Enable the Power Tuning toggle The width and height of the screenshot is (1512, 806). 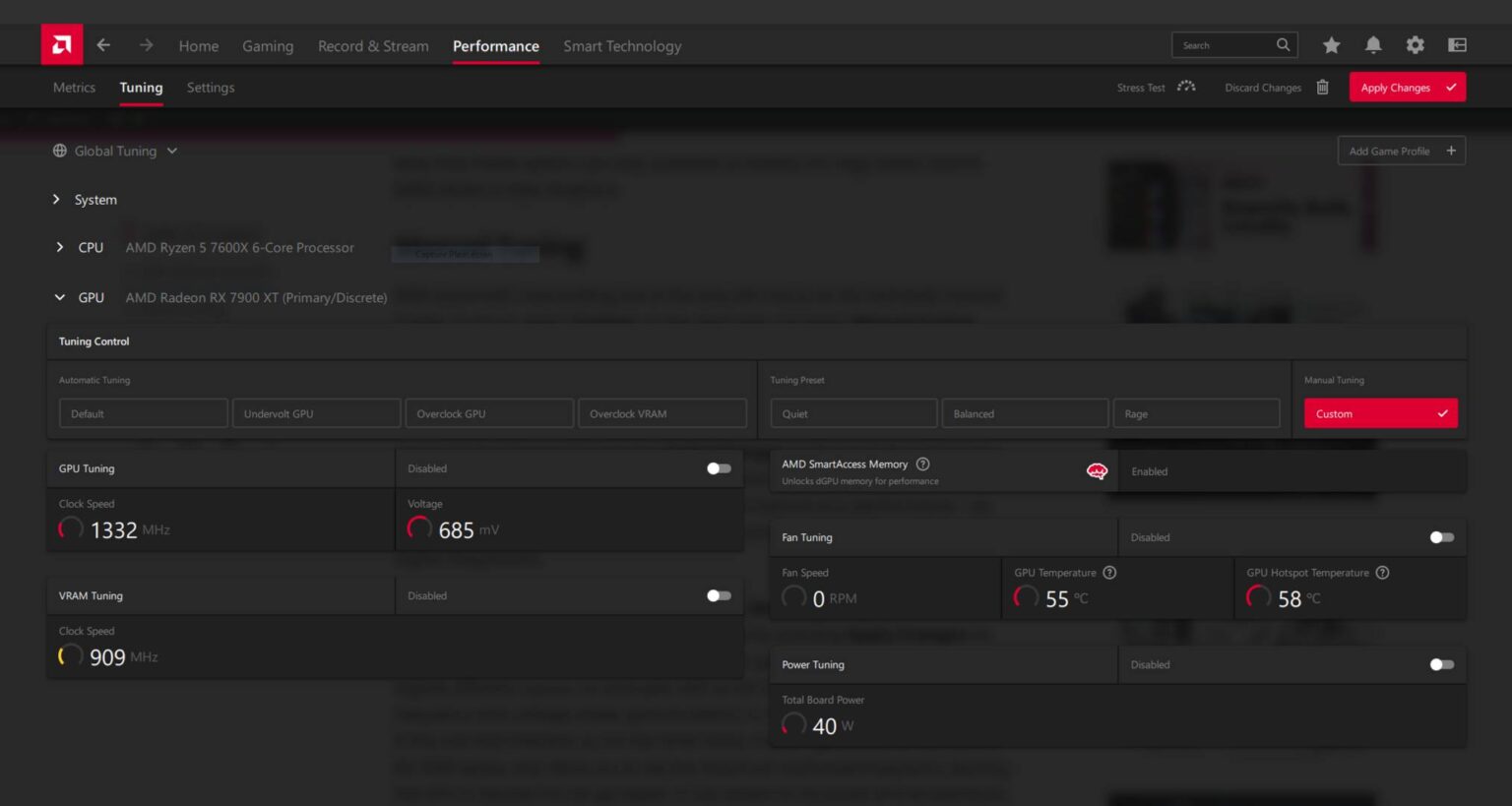(1442, 664)
